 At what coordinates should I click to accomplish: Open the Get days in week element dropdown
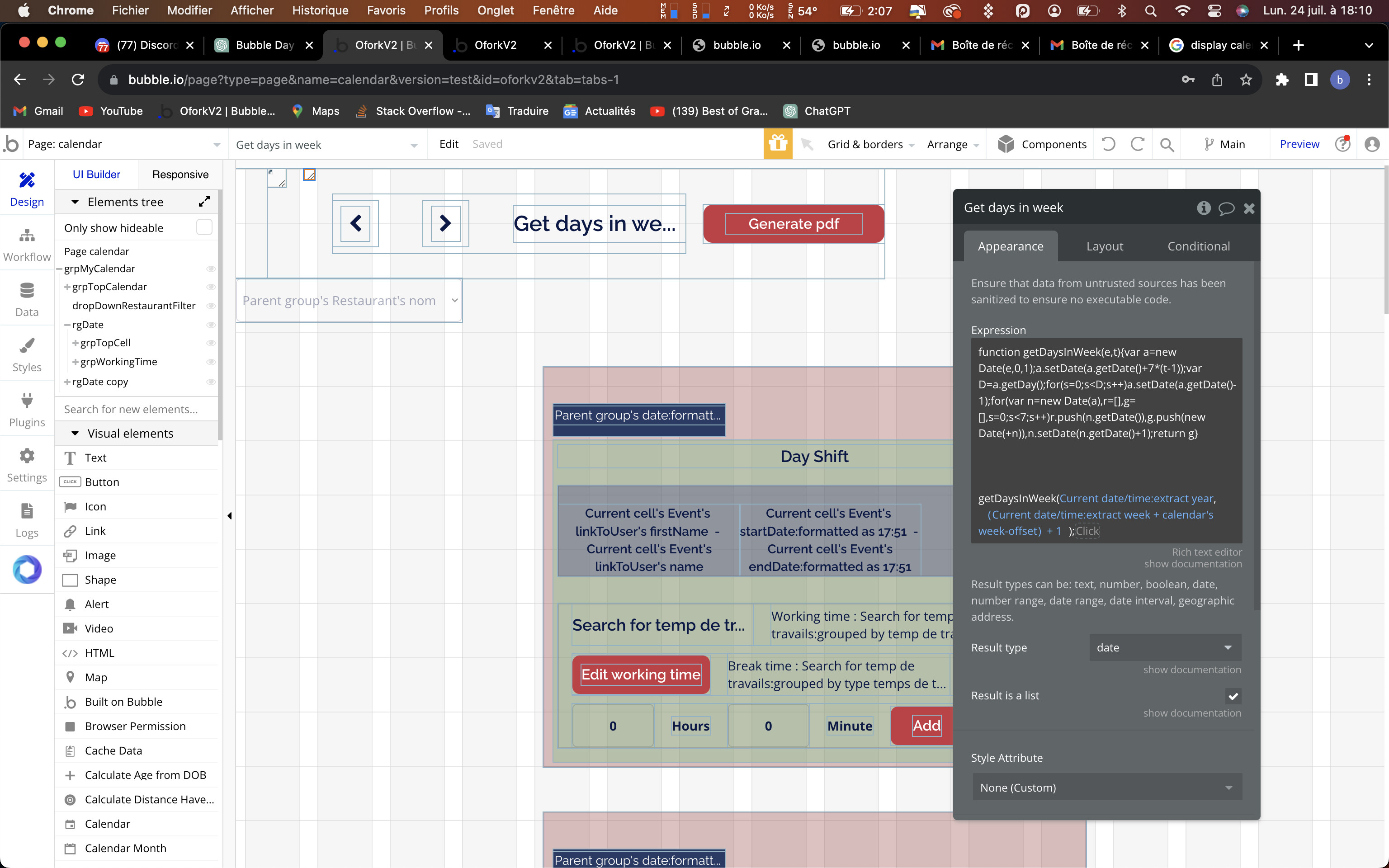pyautogui.click(x=327, y=145)
